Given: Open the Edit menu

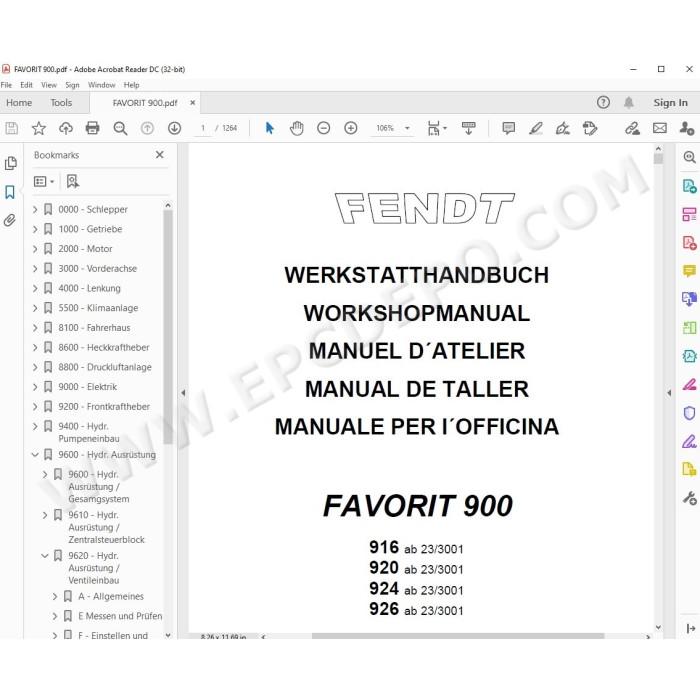Looking at the screenshot, I should click(26, 85).
